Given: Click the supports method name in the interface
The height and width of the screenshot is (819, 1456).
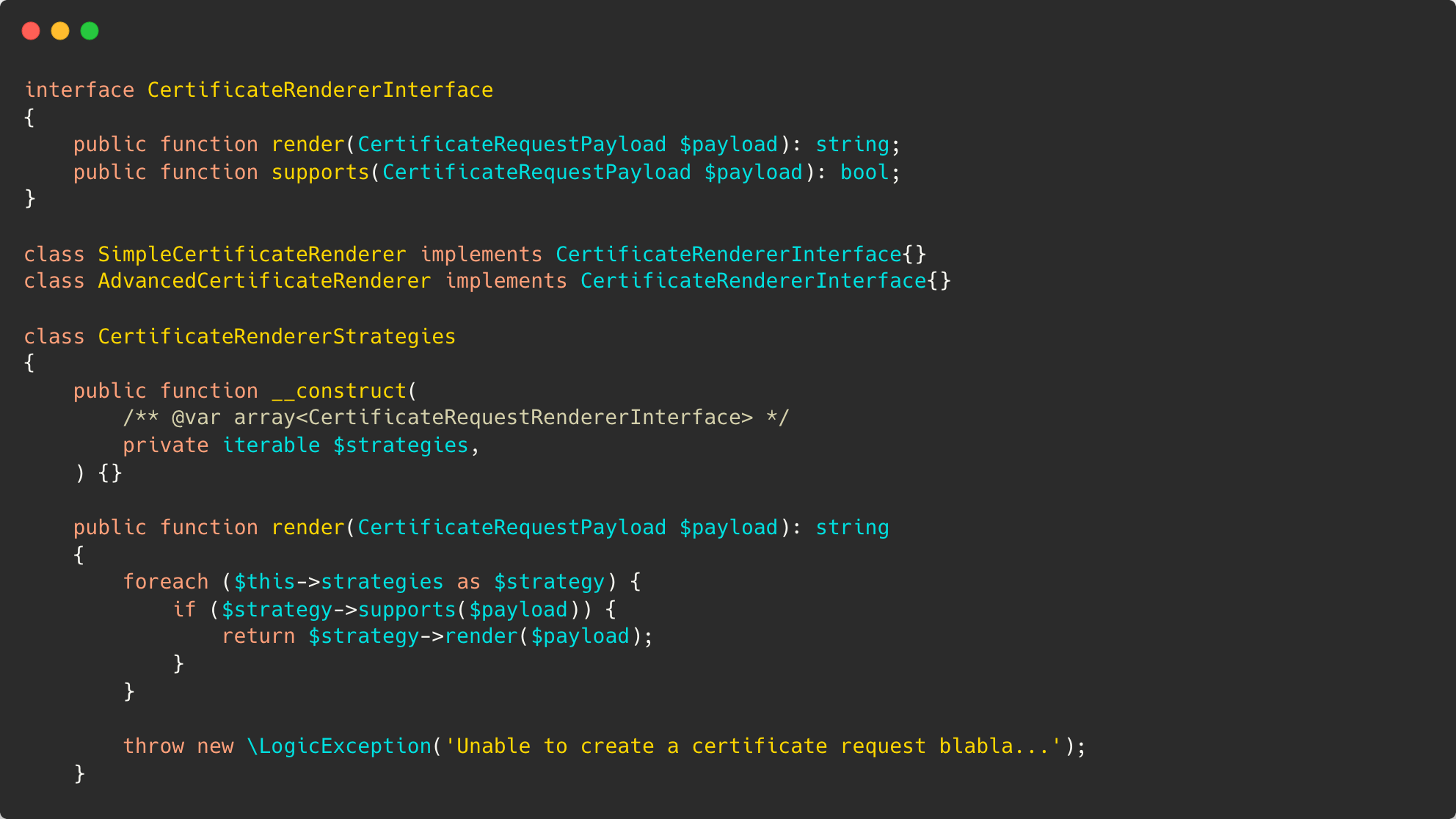Looking at the screenshot, I should (320, 172).
